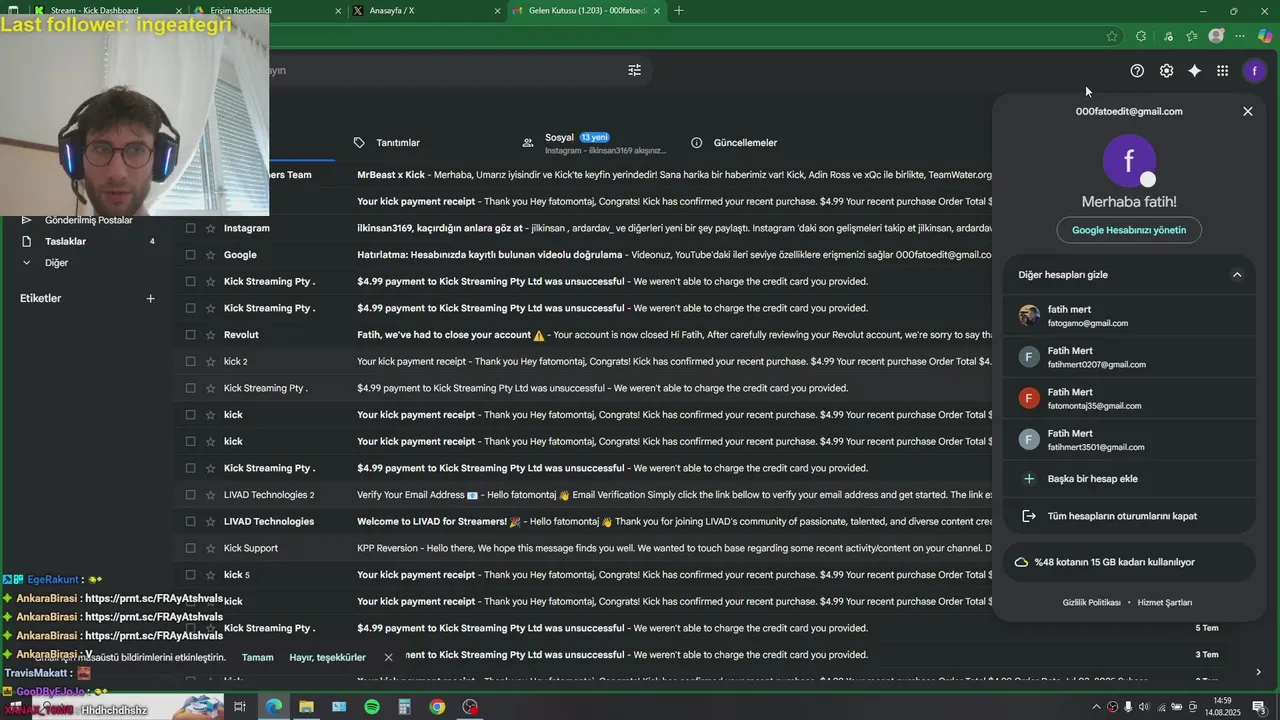This screenshot has height=720, width=1280.
Task: Open Chrome from the taskbar
Action: (x=437, y=707)
